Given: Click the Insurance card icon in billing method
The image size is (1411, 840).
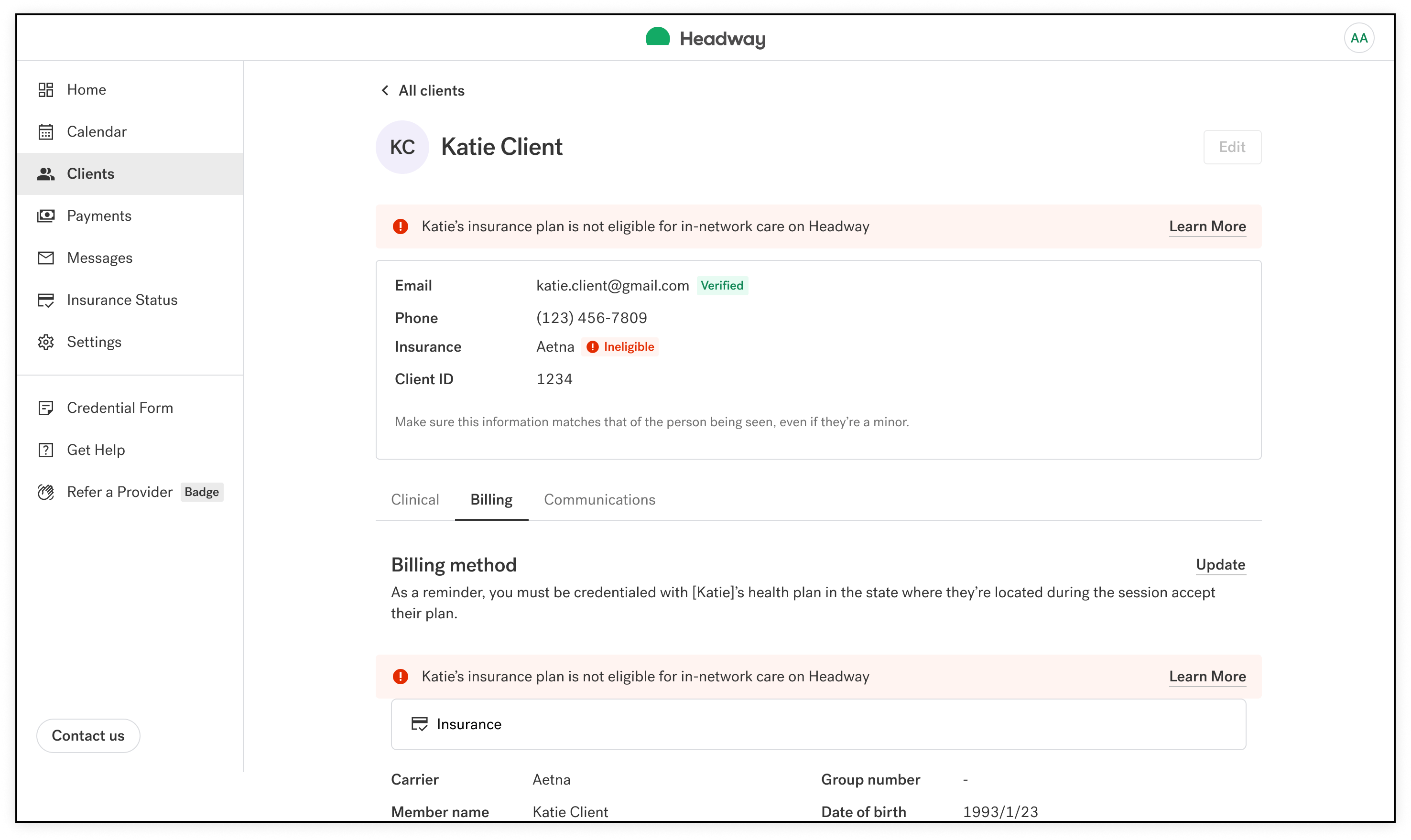Looking at the screenshot, I should pos(420,724).
